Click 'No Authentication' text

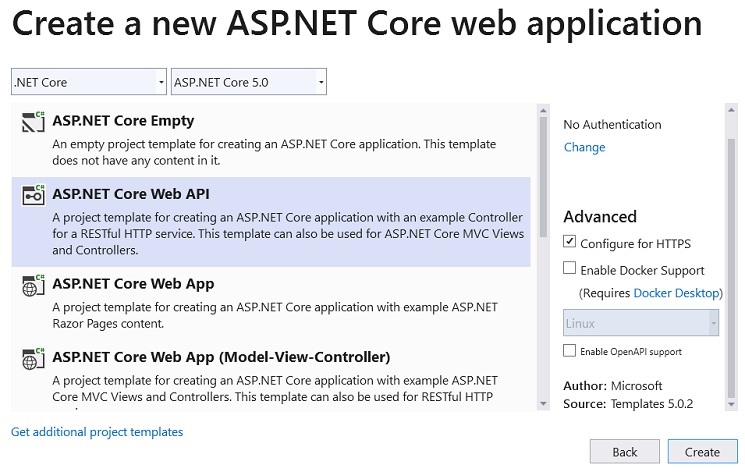[x=612, y=125]
